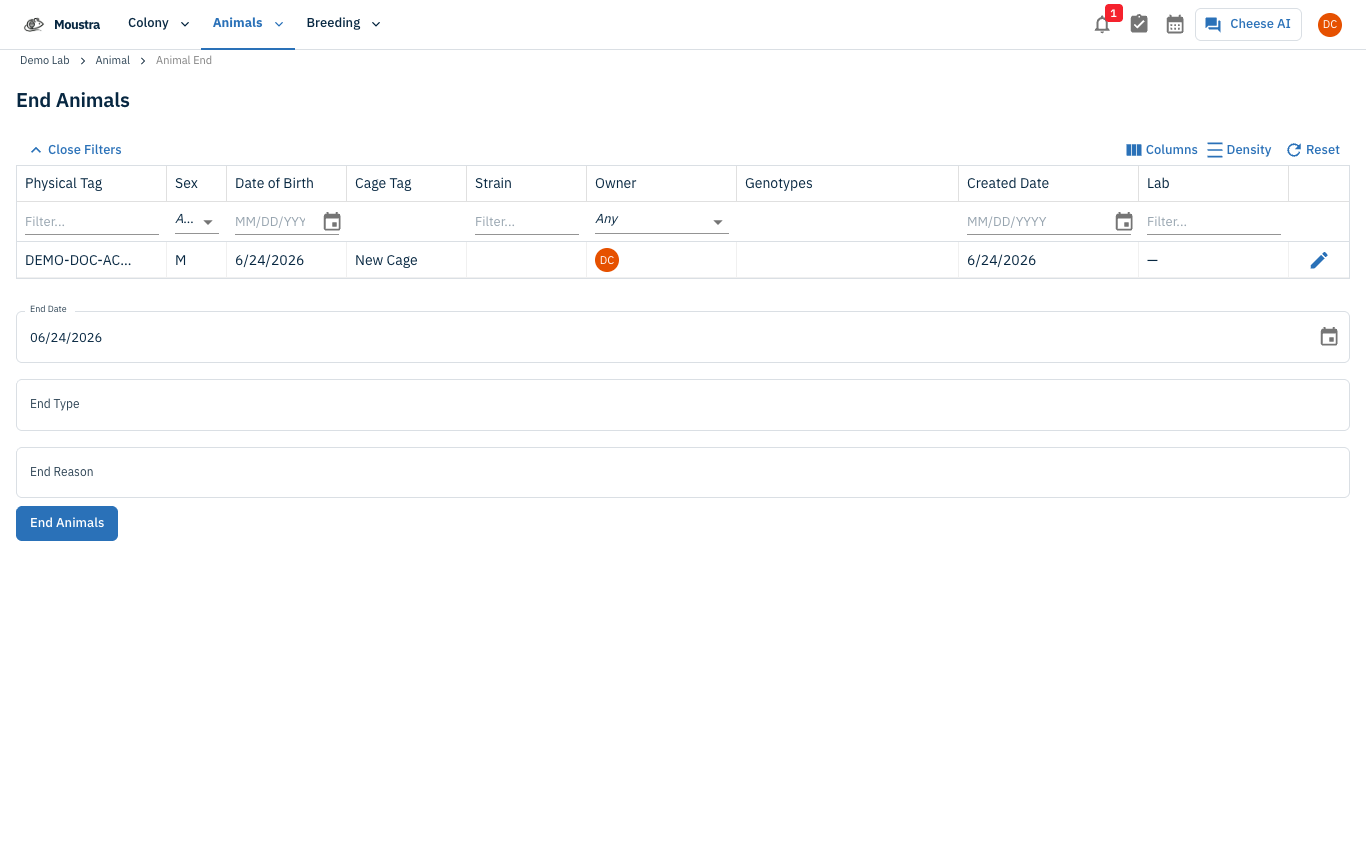Sort by the Physical Tag column header
The width and height of the screenshot is (1366, 854).
pos(91,184)
